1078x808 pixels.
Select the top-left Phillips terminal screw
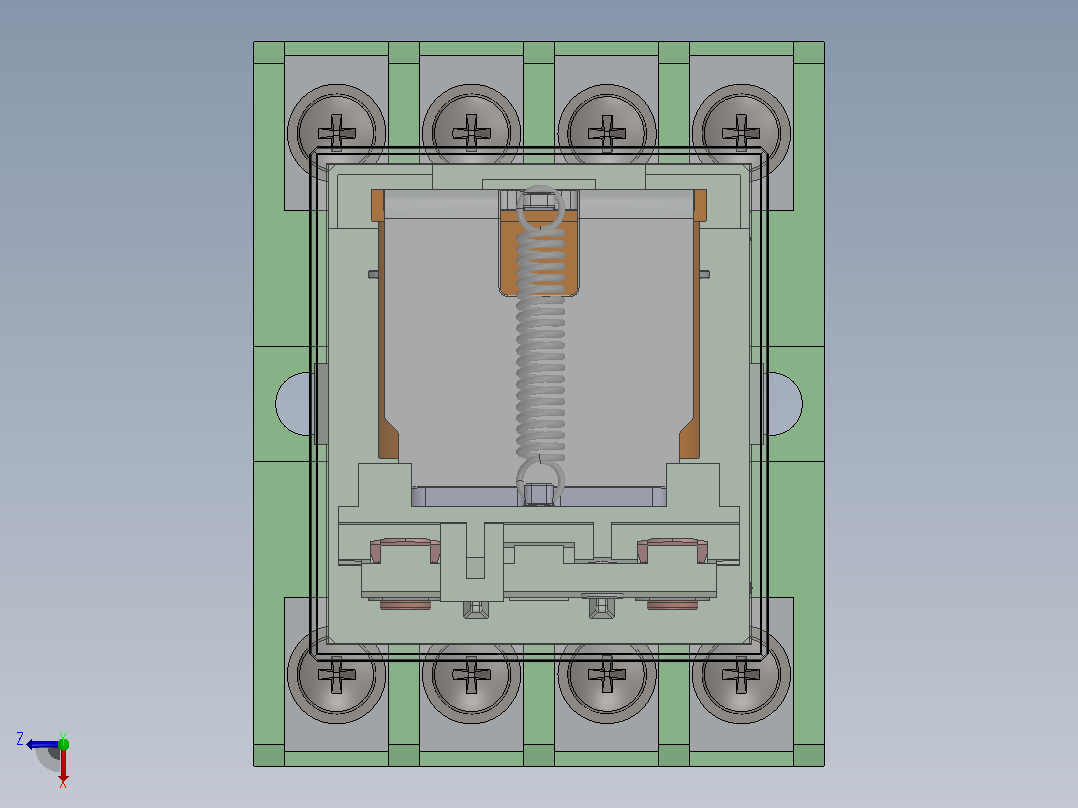click(336, 131)
